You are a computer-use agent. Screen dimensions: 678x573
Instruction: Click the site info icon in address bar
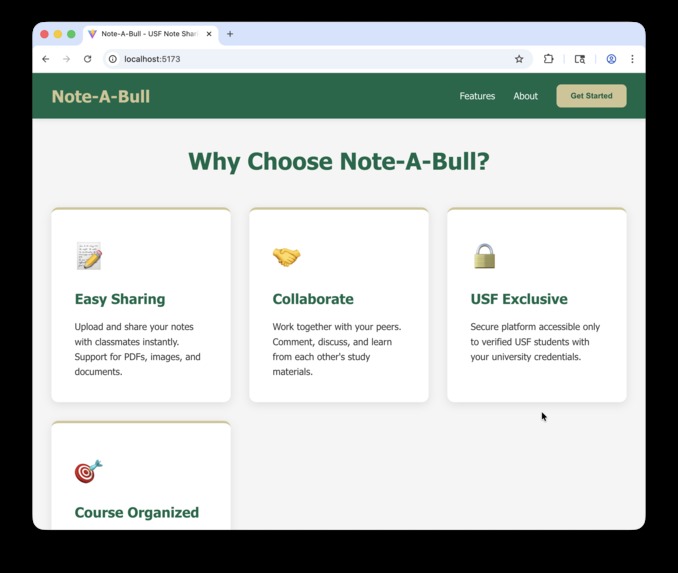point(112,59)
